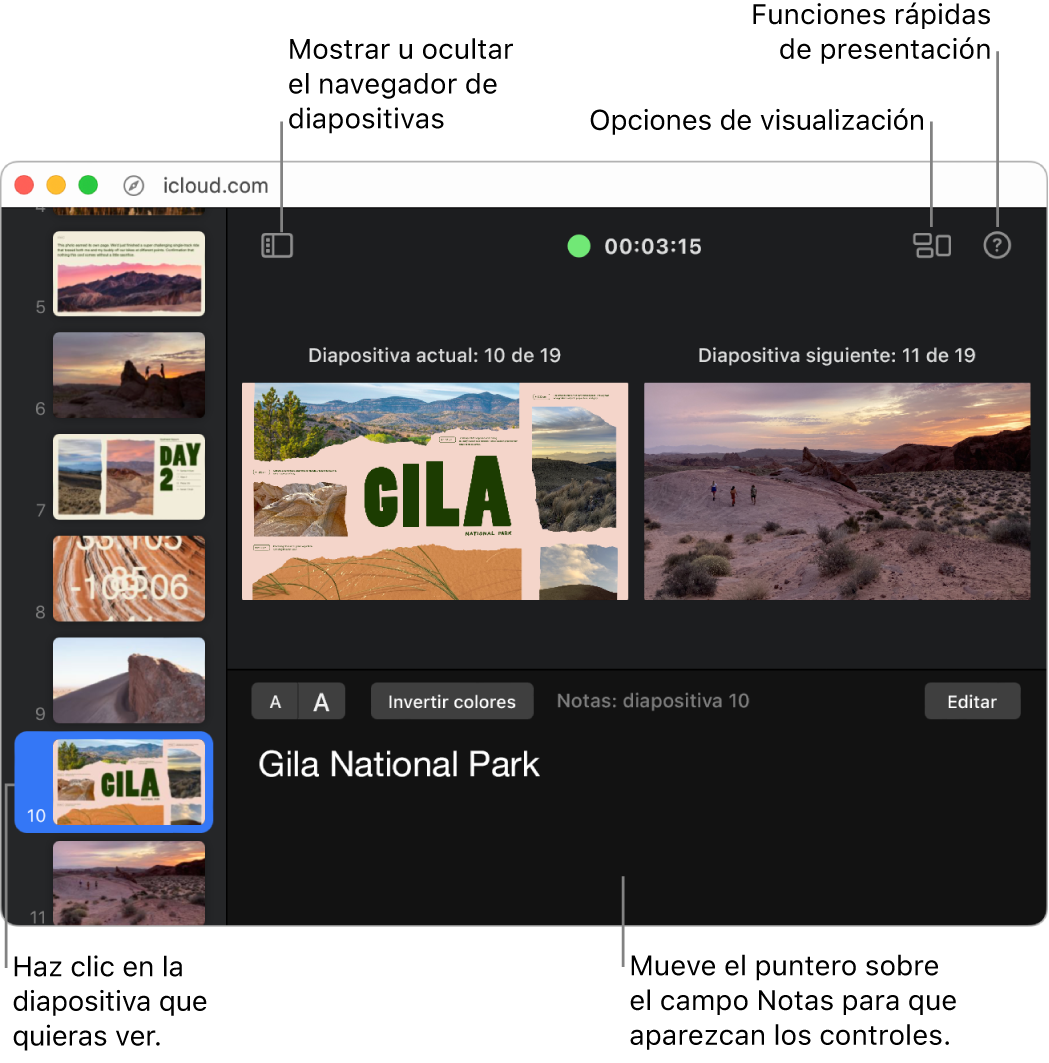
Task: Click the Gila National Park notes text
Action: [398, 765]
